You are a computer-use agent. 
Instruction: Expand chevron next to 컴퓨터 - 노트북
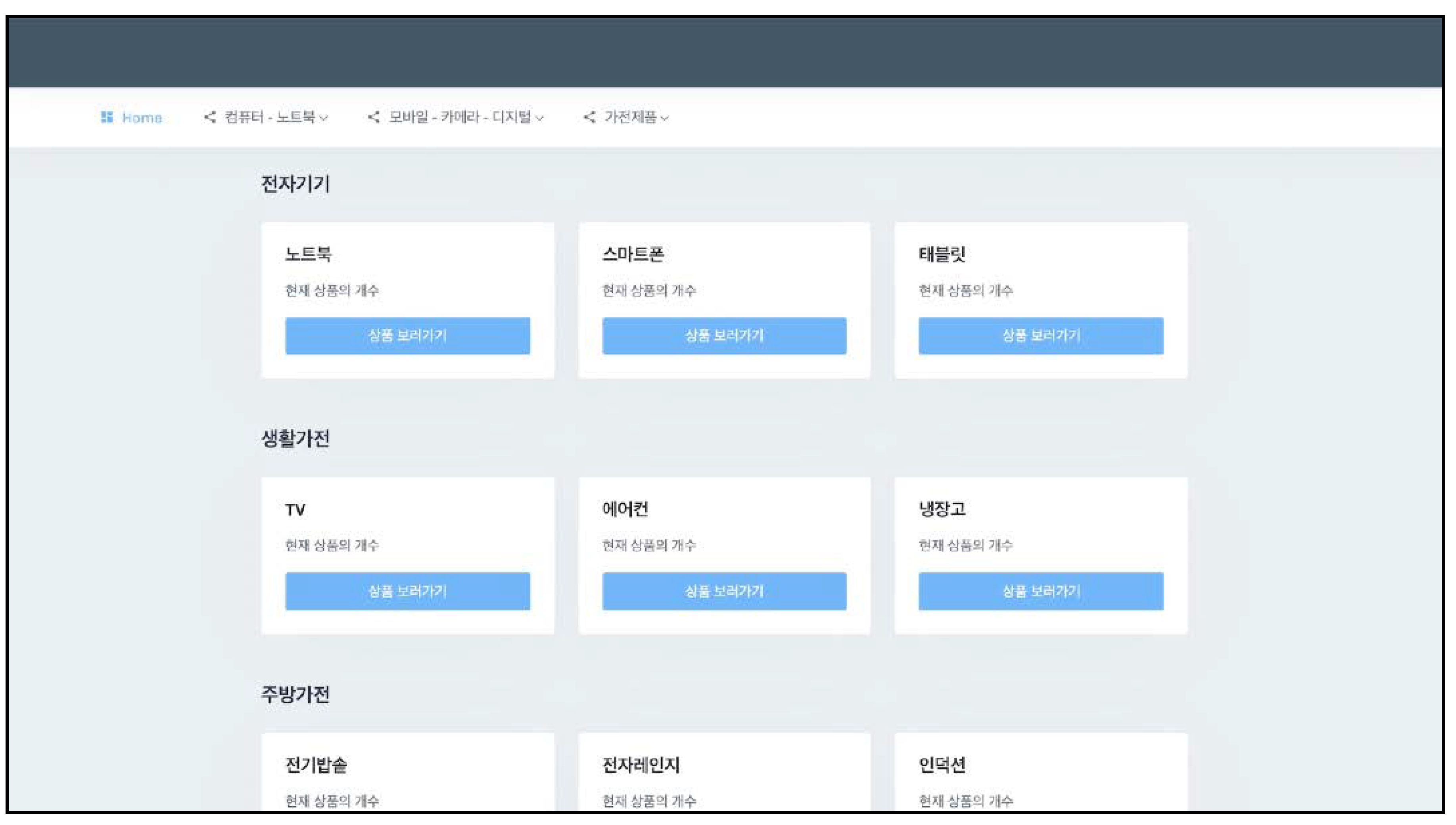[x=324, y=119]
